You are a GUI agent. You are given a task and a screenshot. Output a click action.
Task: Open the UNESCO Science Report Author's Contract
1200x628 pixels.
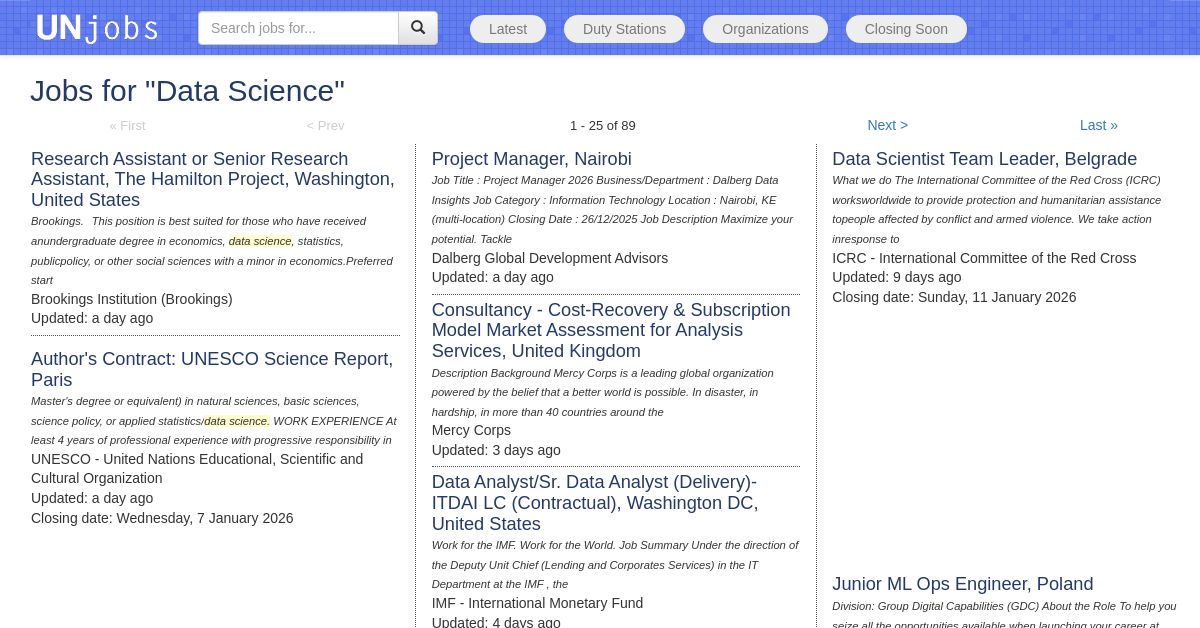tap(211, 369)
